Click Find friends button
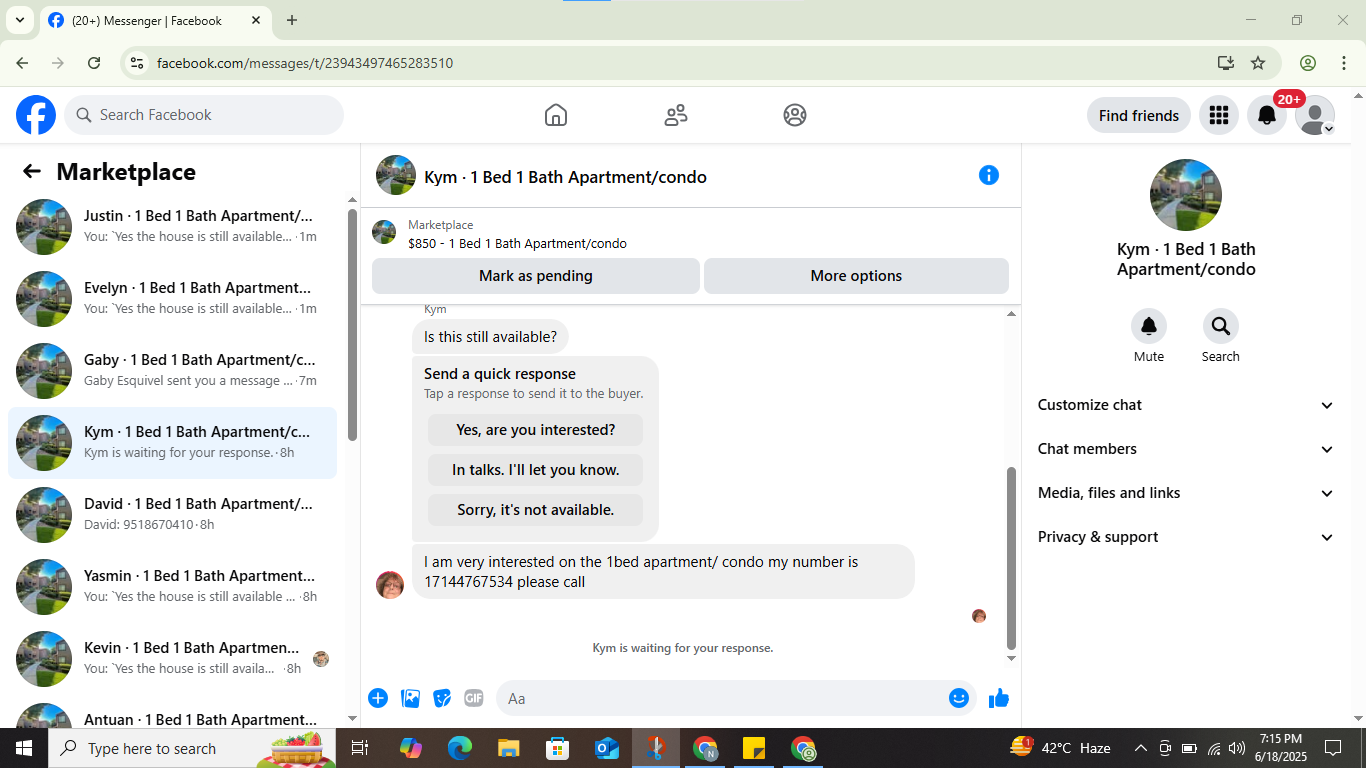The width and height of the screenshot is (1366, 768). 1139,115
